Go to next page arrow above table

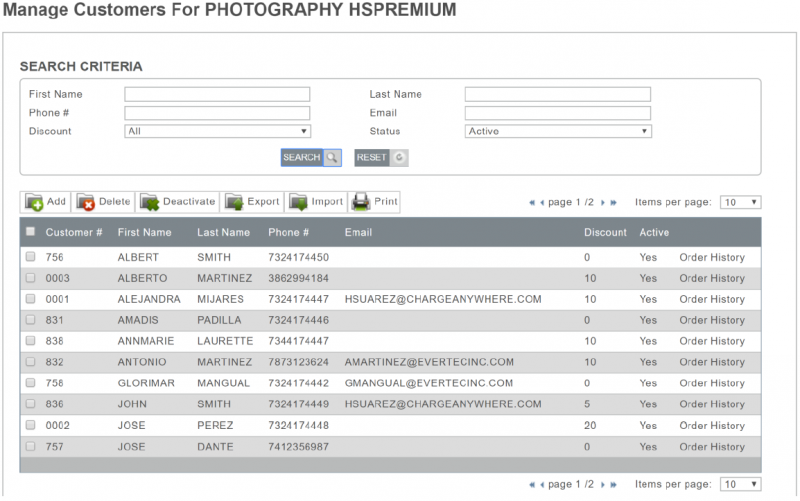[x=602, y=203]
